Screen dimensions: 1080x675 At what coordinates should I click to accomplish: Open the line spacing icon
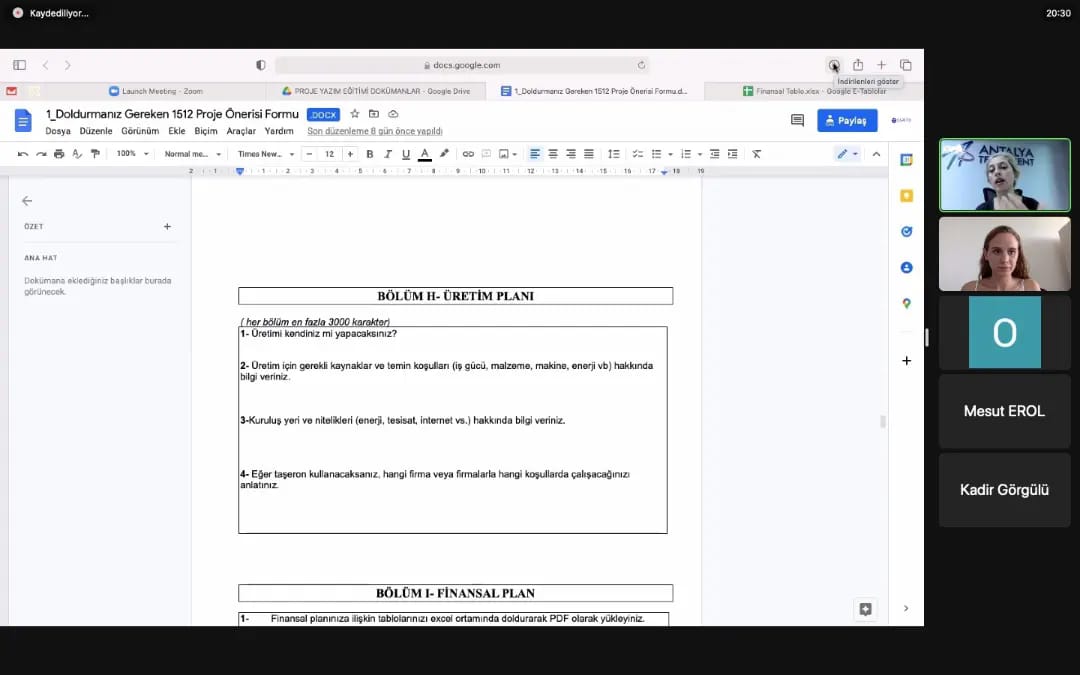pyautogui.click(x=614, y=154)
